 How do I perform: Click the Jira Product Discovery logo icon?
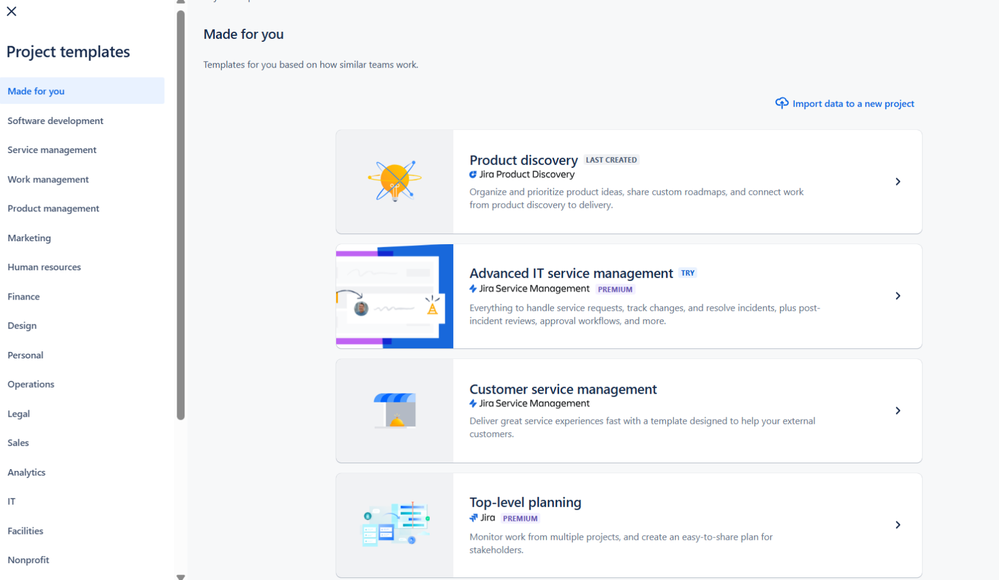click(473, 175)
